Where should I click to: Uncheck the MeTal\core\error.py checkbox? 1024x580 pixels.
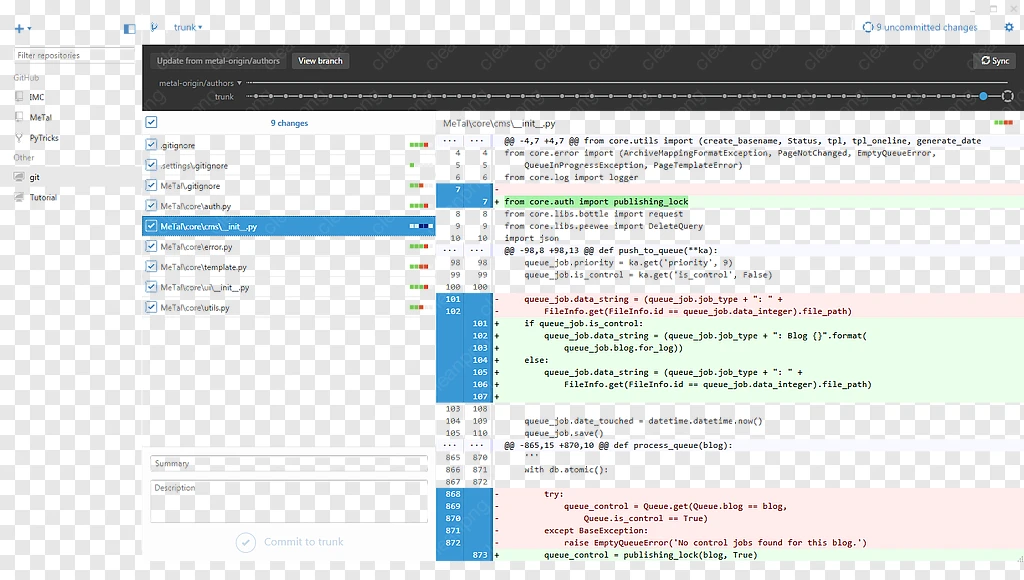tap(152, 246)
